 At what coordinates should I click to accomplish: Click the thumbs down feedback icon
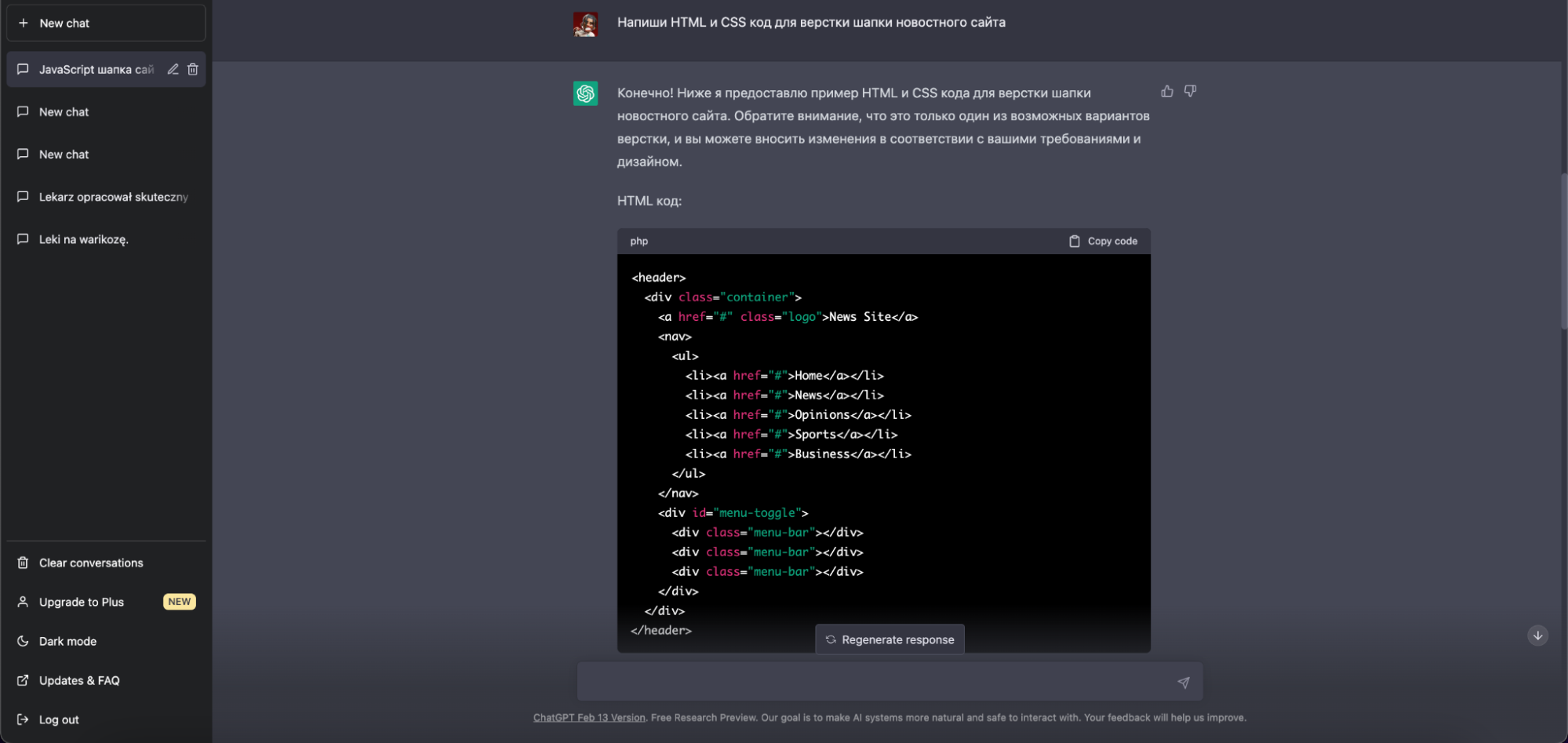tap(1190, 91)
